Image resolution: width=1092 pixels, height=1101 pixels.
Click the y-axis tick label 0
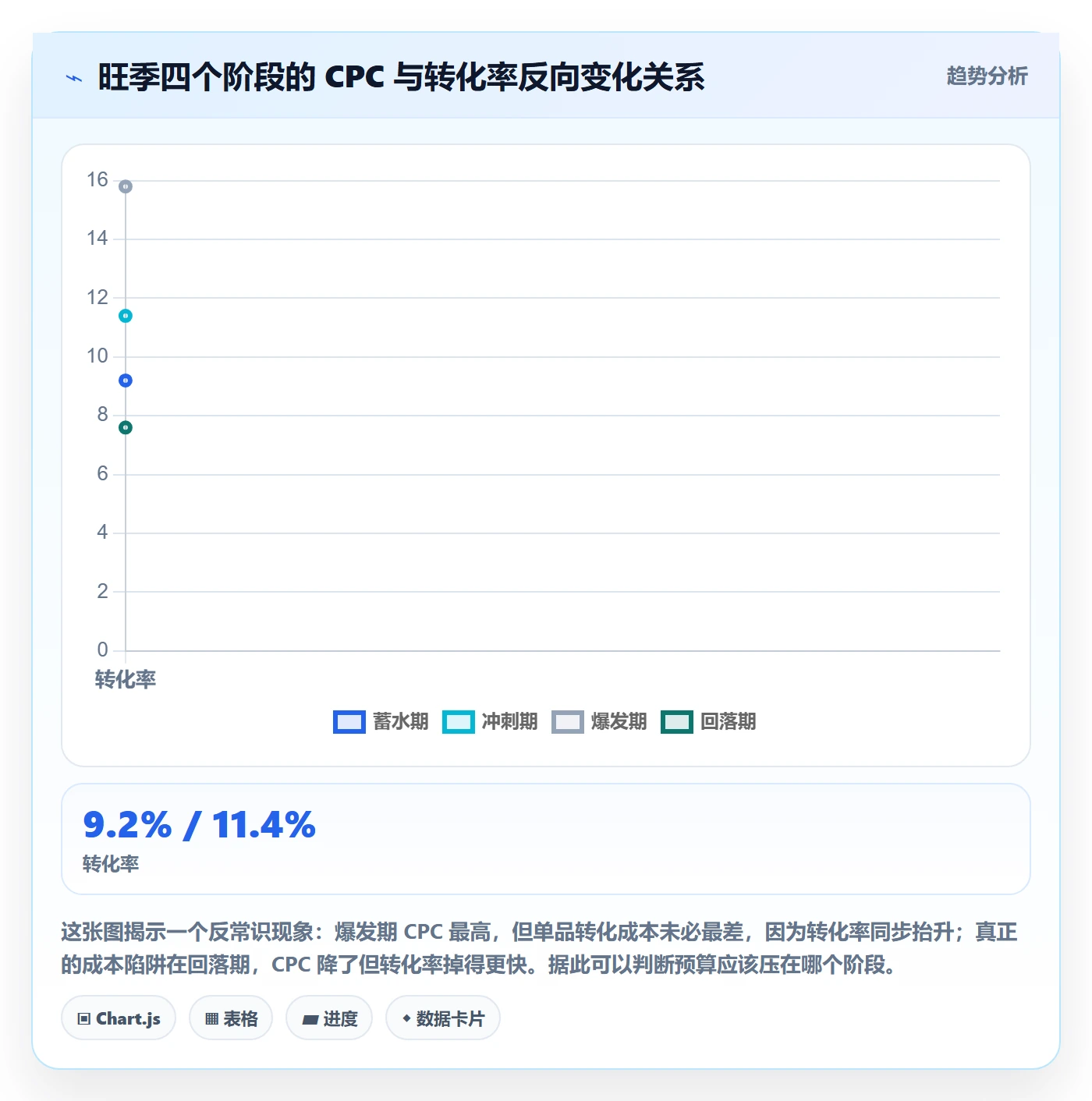click(x=102, y=650)
